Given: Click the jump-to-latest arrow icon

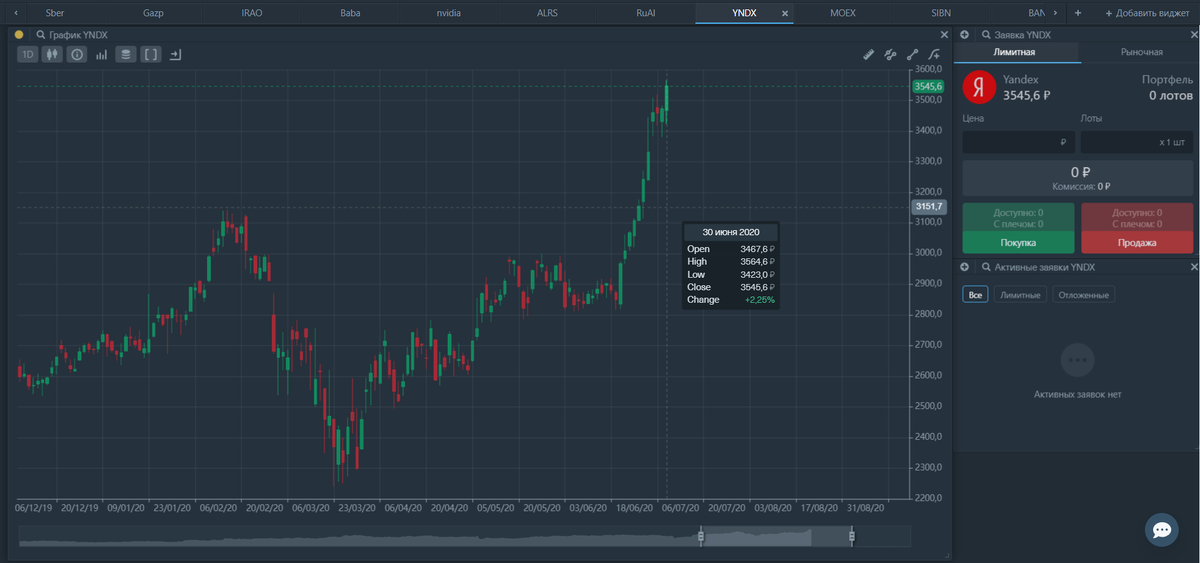Looking at the screenshot, I should [x=175, y=54].
